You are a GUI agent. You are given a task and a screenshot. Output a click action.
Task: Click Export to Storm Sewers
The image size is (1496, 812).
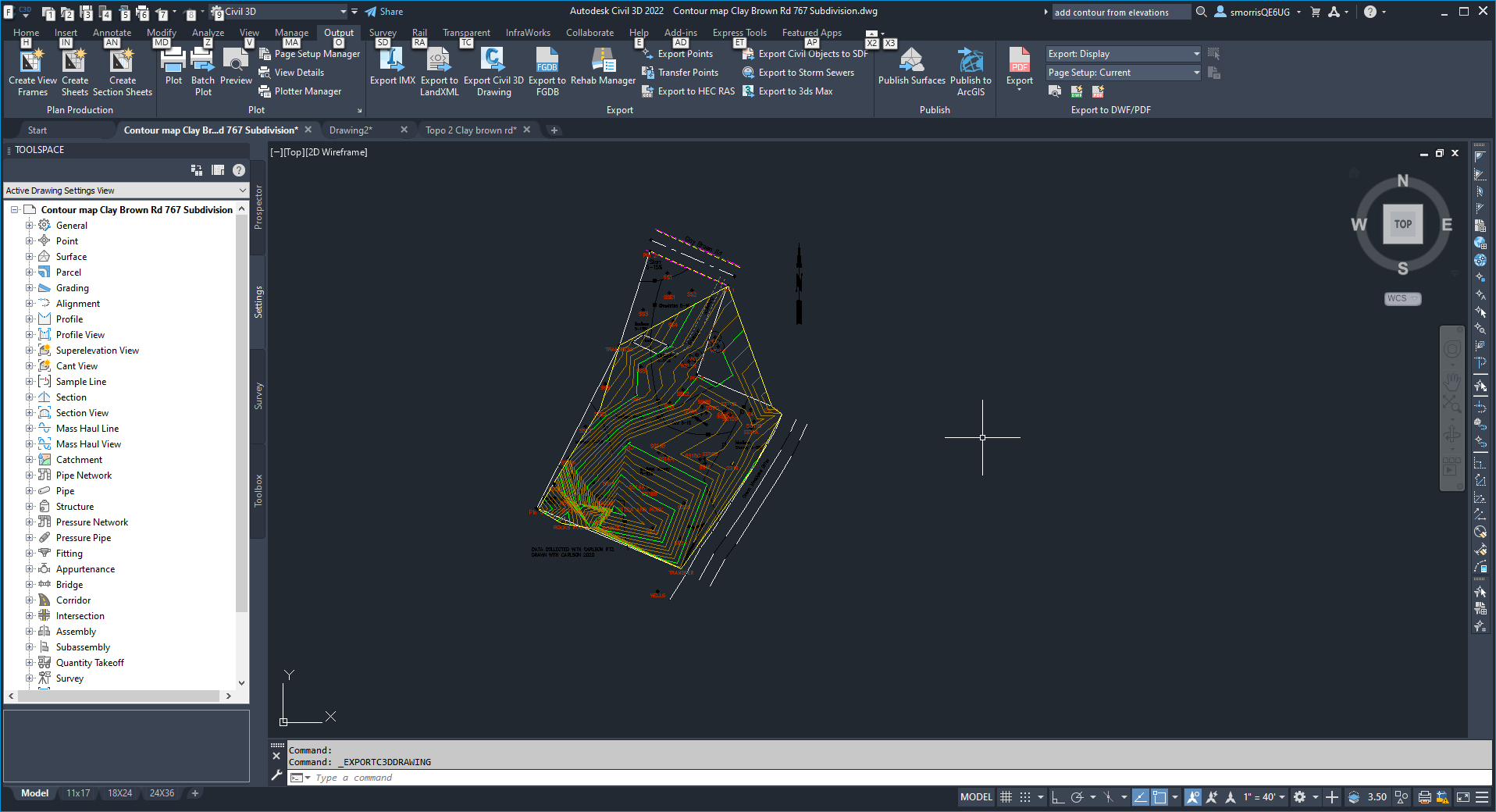coord(798,73)
